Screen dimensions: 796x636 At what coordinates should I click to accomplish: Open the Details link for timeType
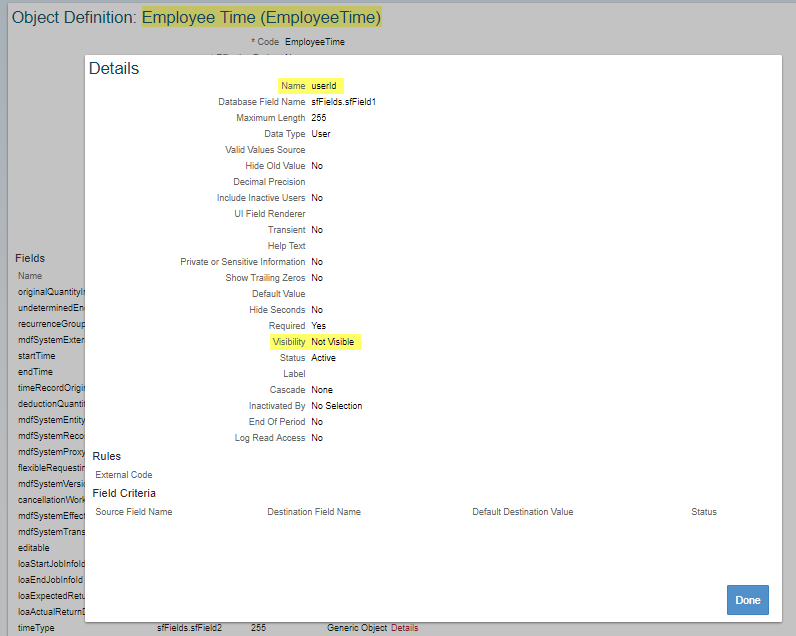405,628
